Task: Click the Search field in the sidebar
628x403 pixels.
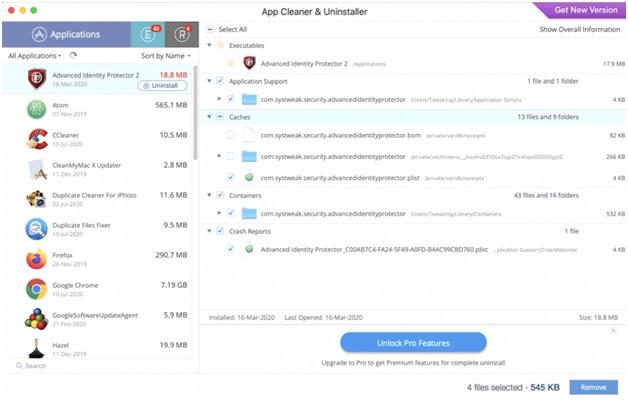Action: (100, 366)
